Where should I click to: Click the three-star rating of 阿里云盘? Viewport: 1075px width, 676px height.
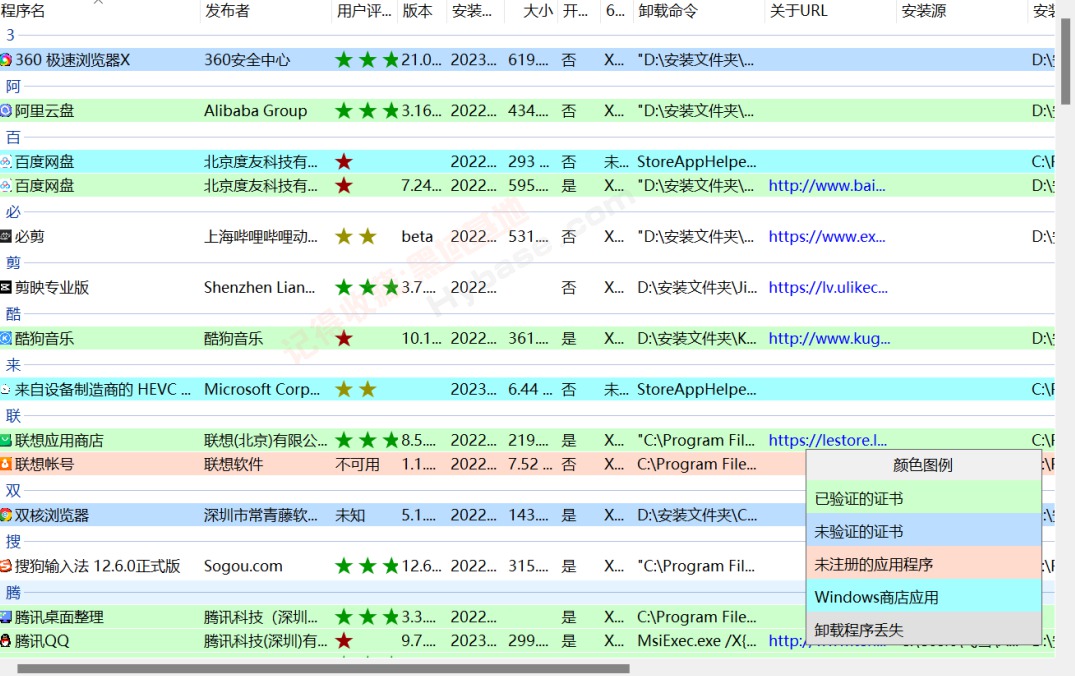367,111
